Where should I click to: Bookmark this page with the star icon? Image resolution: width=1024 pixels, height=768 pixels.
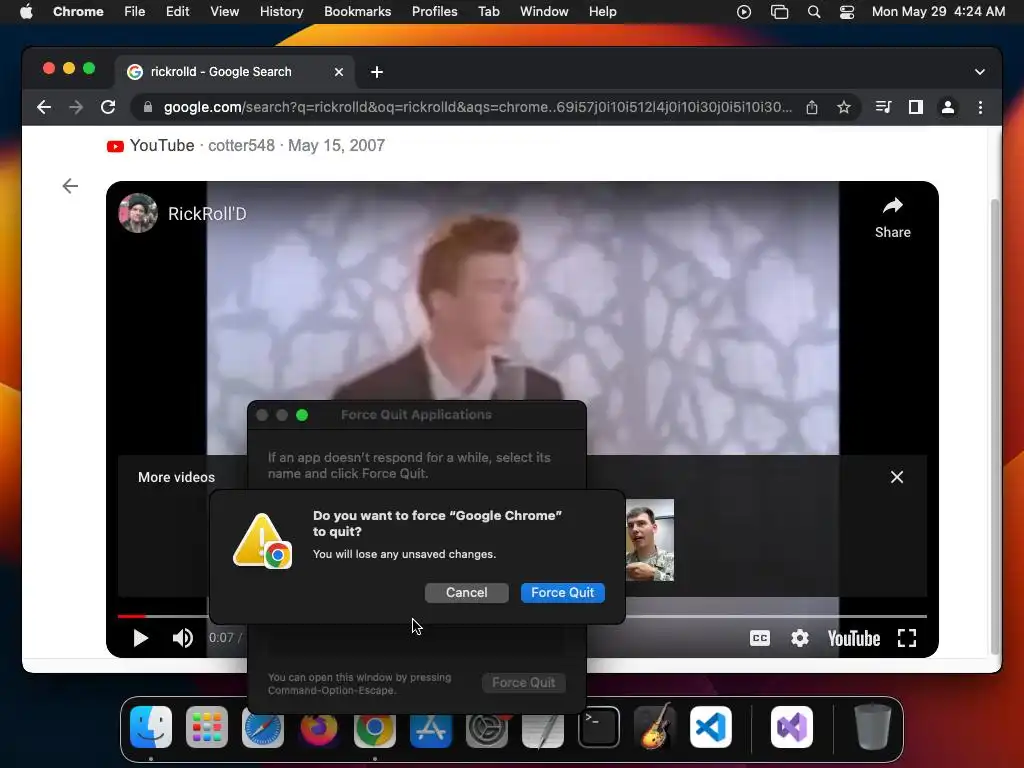click(844, 107)
